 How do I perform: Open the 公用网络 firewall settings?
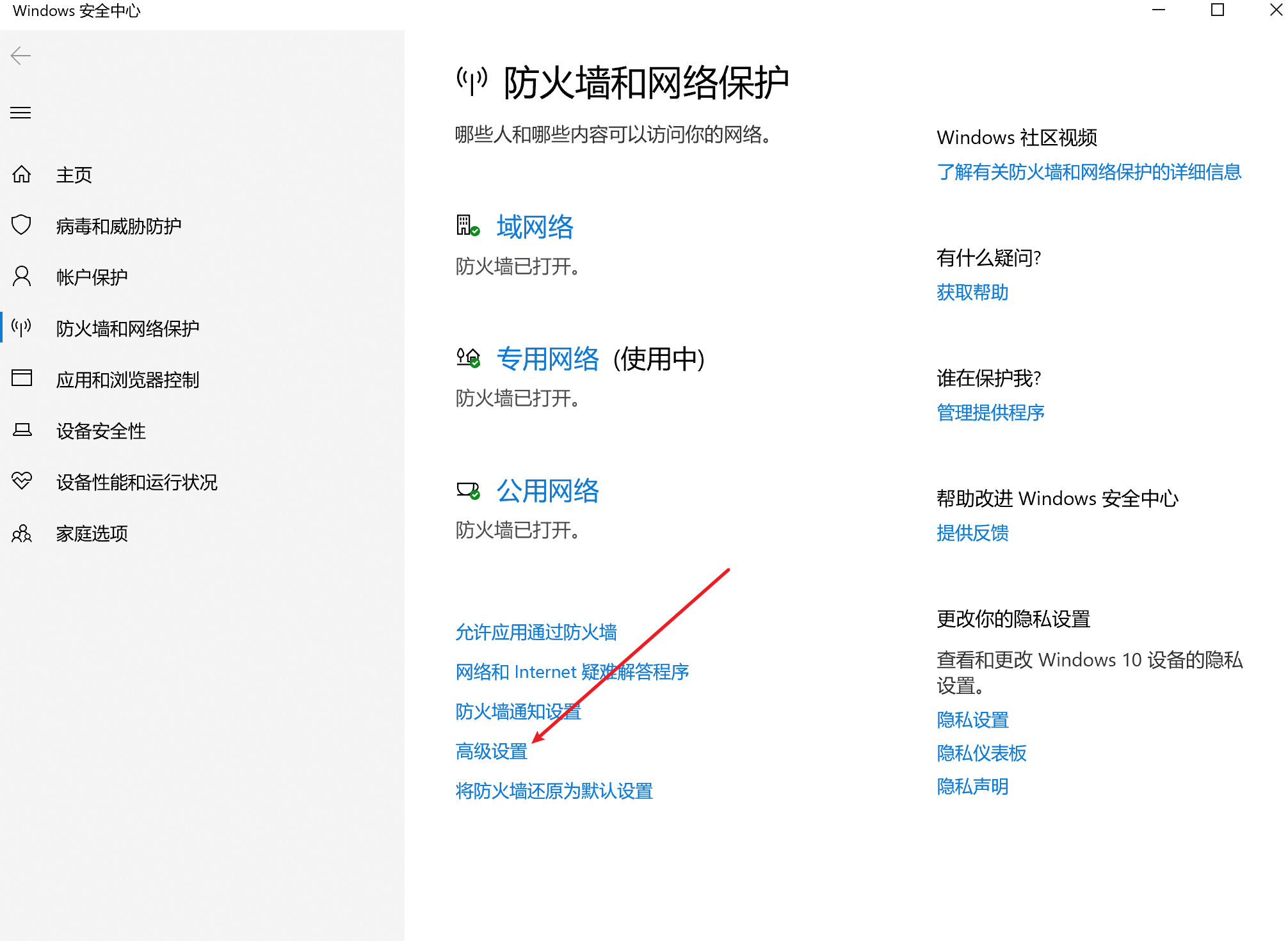coord(547,491)
